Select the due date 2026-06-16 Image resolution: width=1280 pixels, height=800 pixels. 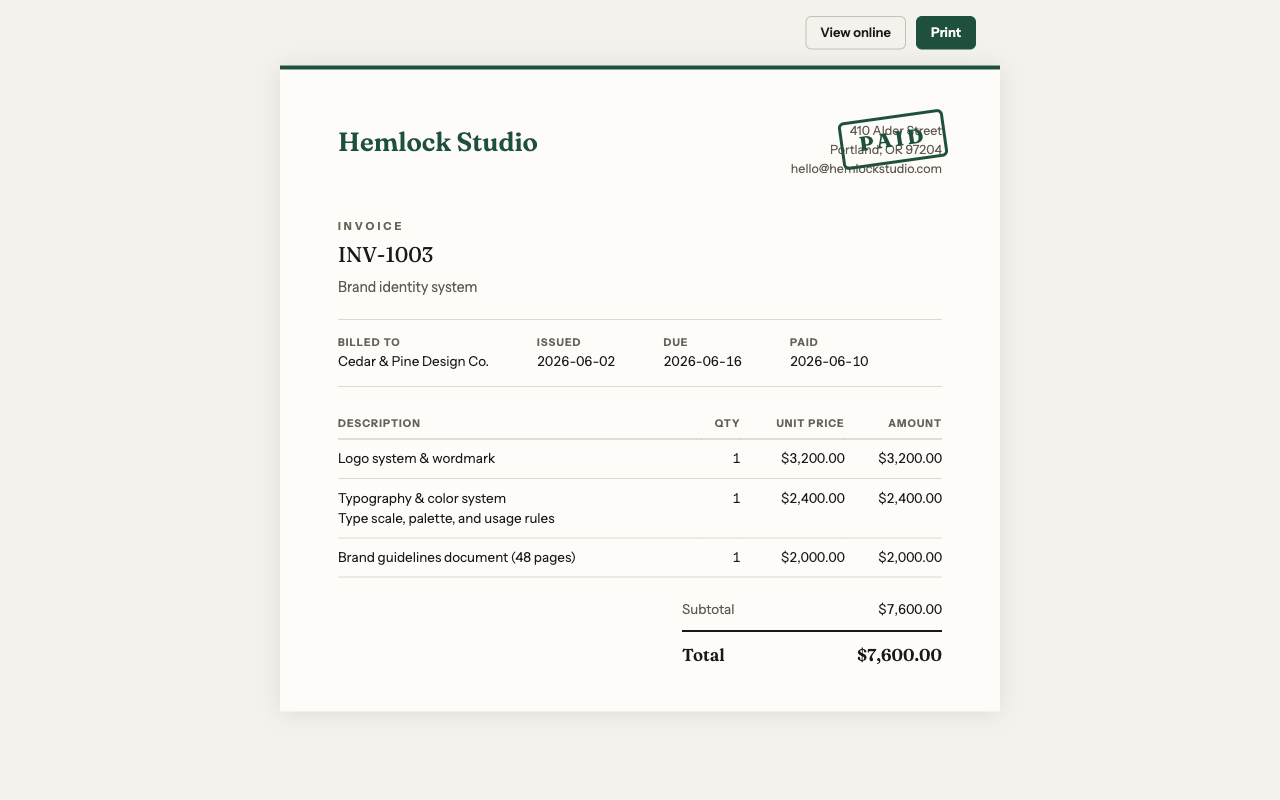pyautogui.click(x=702, y=361)
